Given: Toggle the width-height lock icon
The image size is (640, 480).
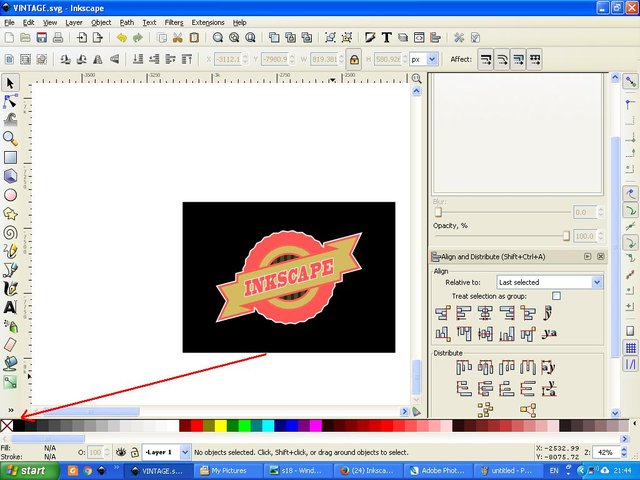Looking at the screenshot, I should click(354, 60).
